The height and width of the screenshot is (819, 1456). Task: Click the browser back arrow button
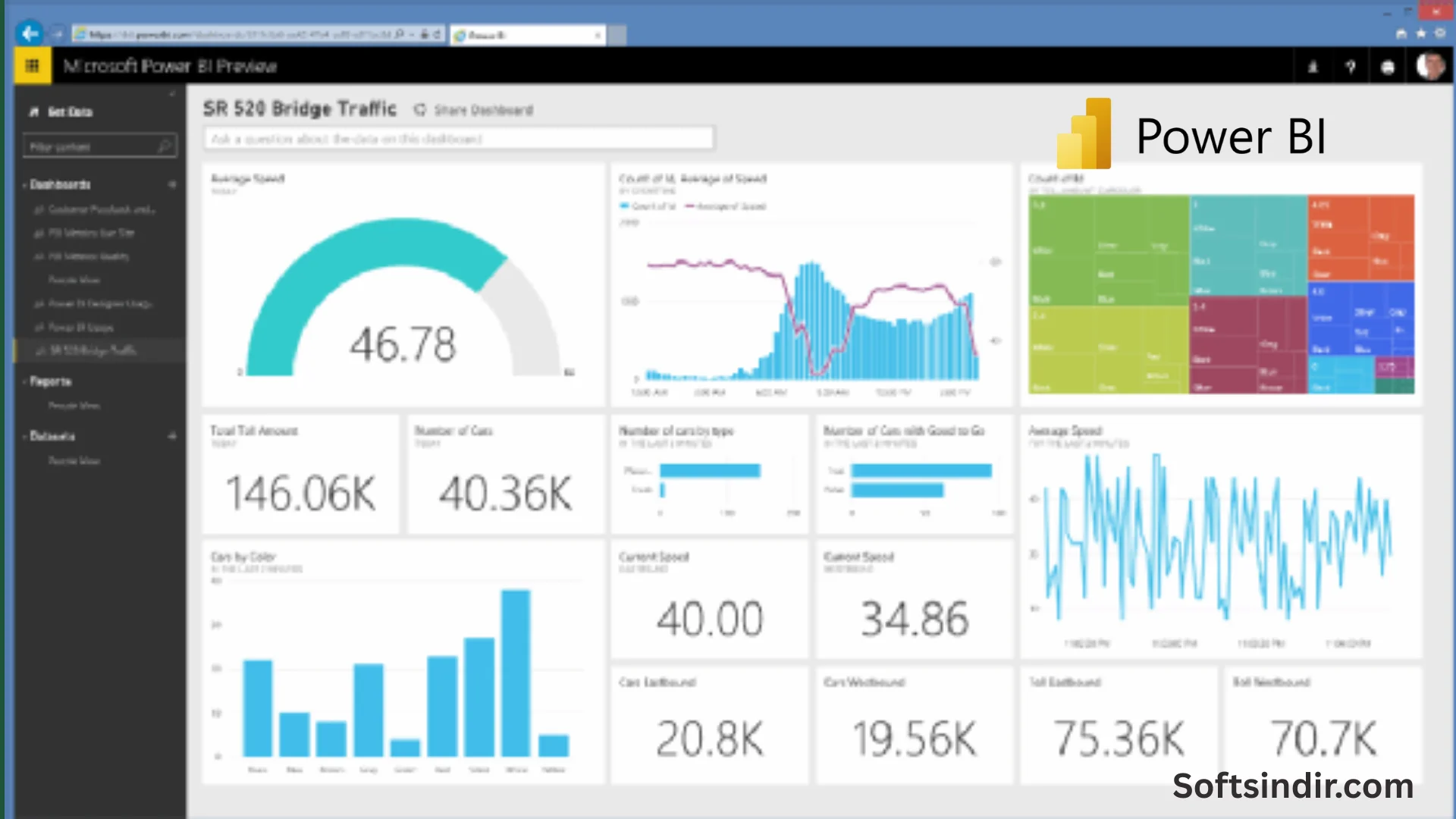coord(30,33)
